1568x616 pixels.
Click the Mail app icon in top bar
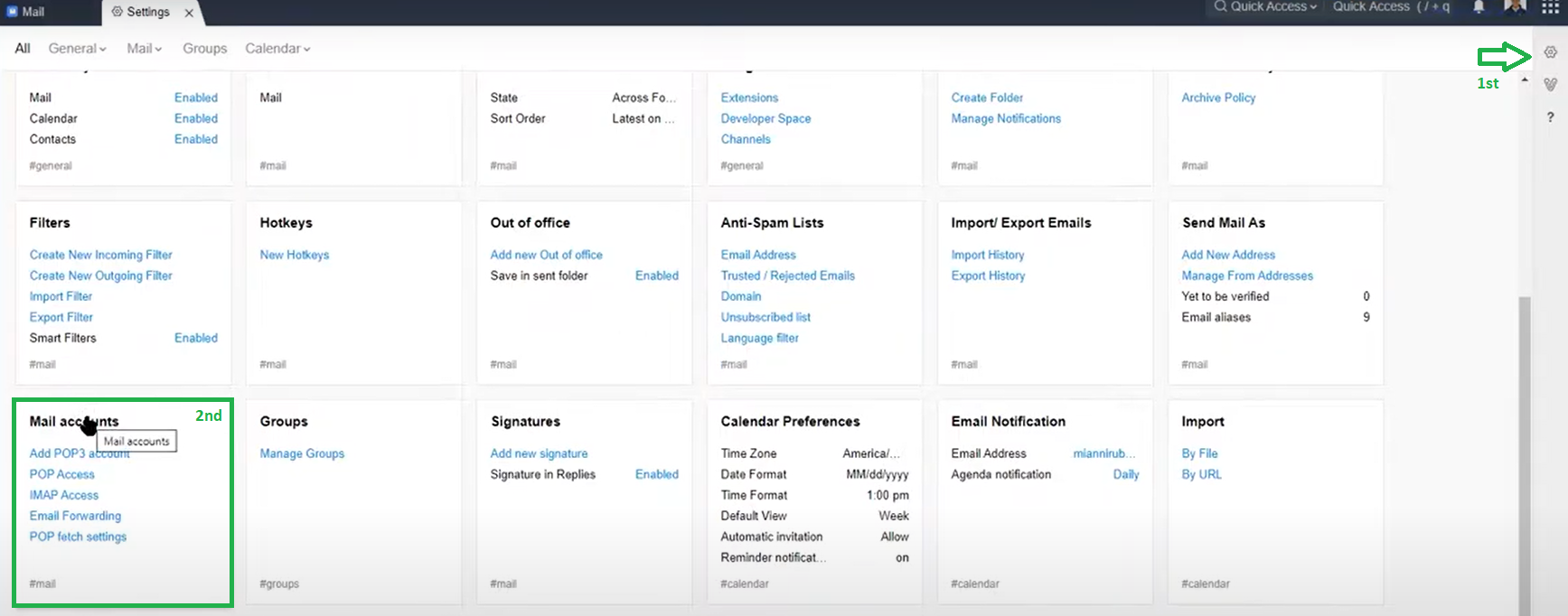[13, 12]
